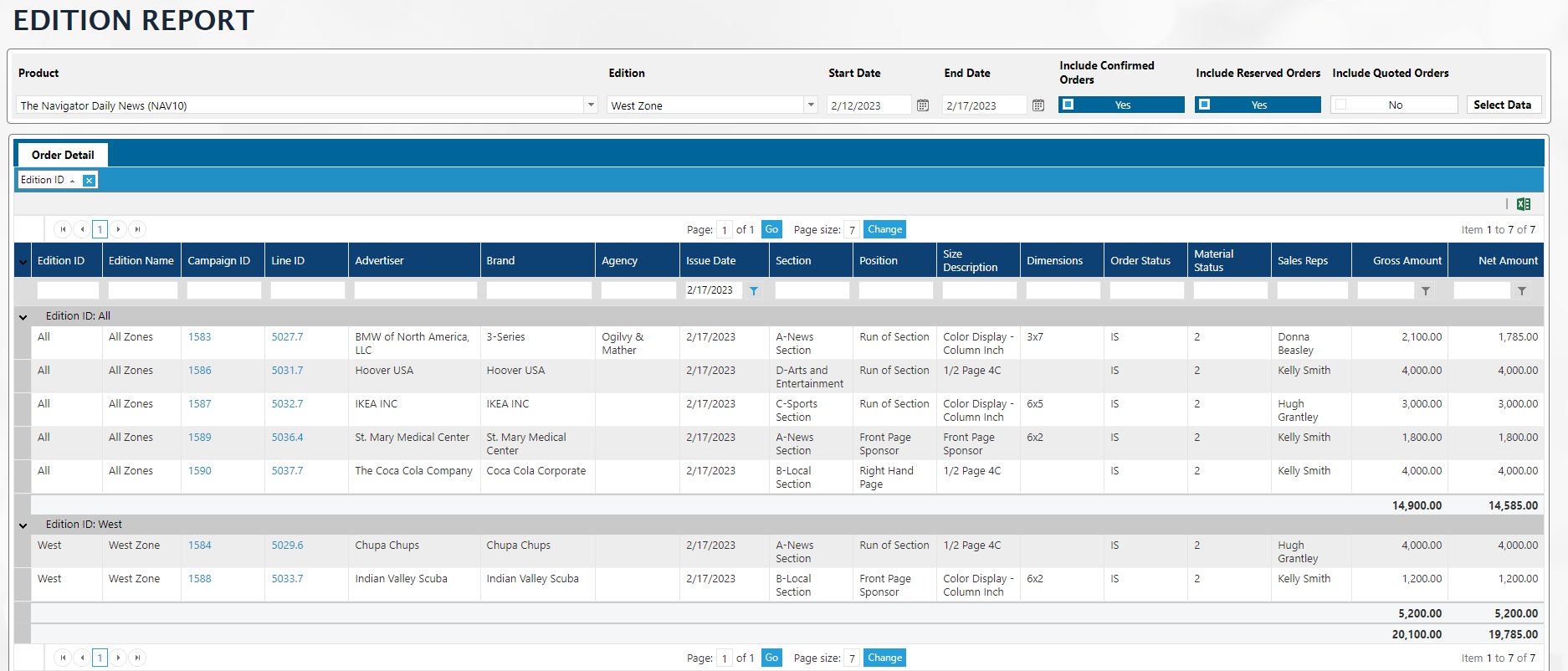Go to the last page, top pager
Screen dimensions: 1568x671
tap(138, 229)
